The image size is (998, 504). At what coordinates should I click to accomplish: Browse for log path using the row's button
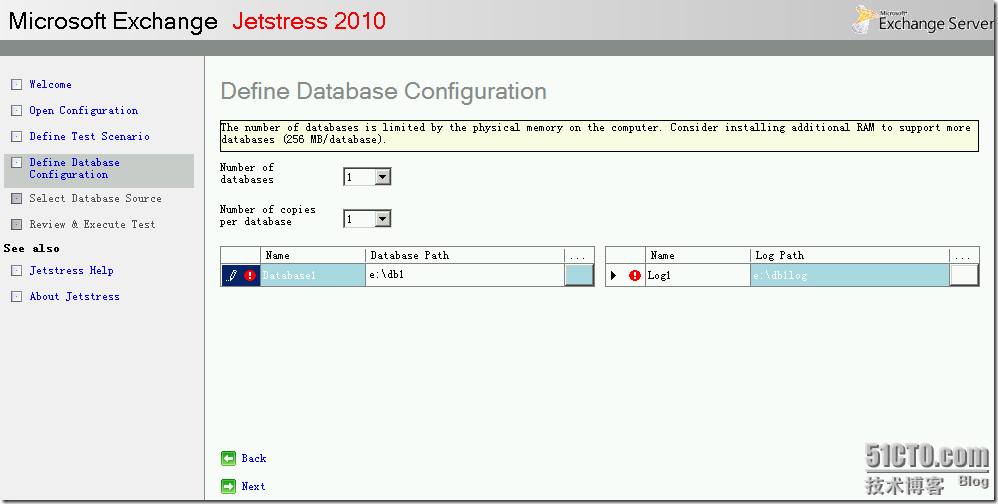point(964,276)
